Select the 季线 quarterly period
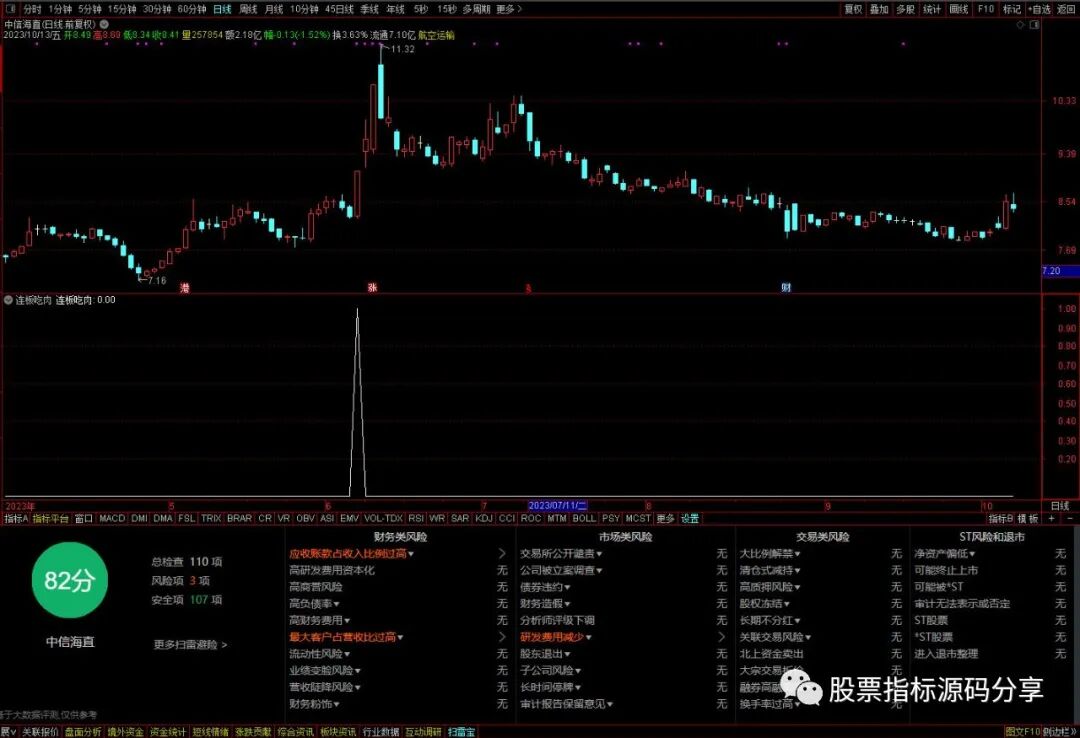 370,9
